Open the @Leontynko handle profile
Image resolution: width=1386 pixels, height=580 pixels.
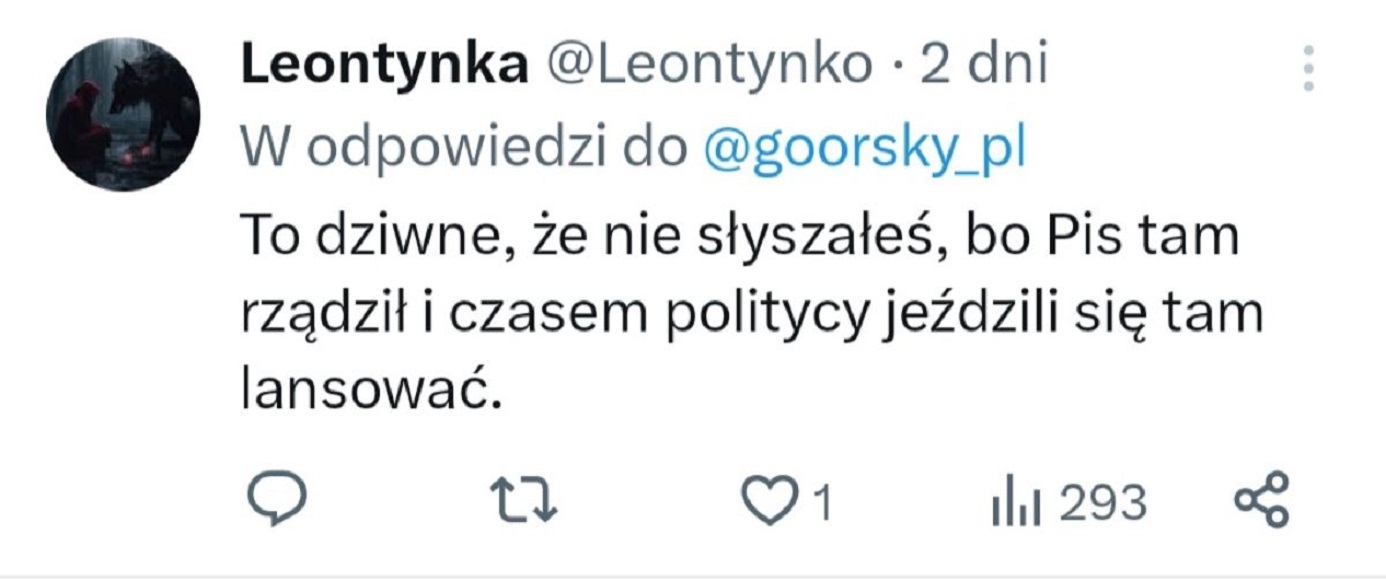708,67
